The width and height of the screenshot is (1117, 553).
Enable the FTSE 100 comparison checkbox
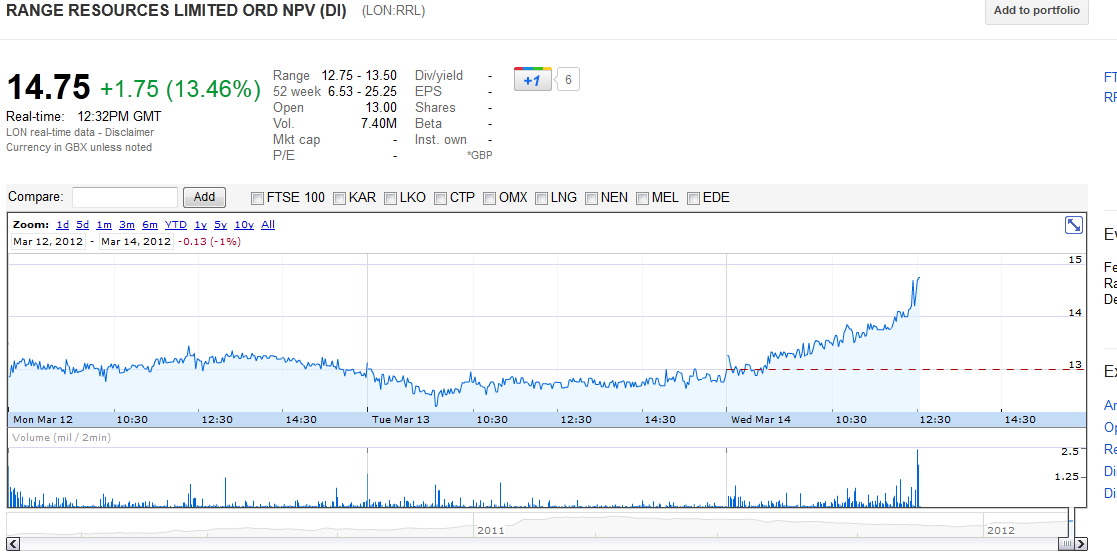click(258, 198)
